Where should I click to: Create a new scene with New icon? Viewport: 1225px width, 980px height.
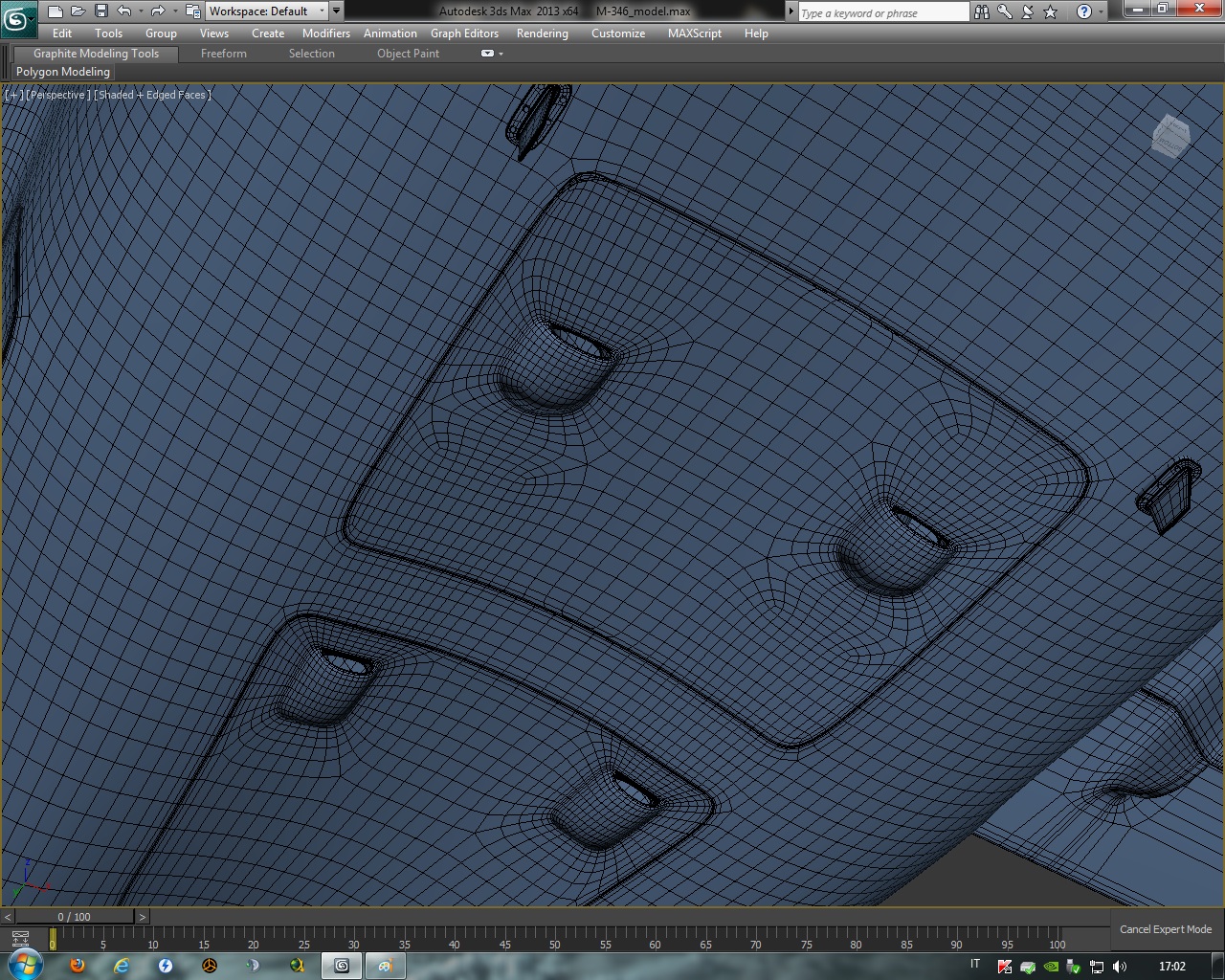(x=55, y=11)
